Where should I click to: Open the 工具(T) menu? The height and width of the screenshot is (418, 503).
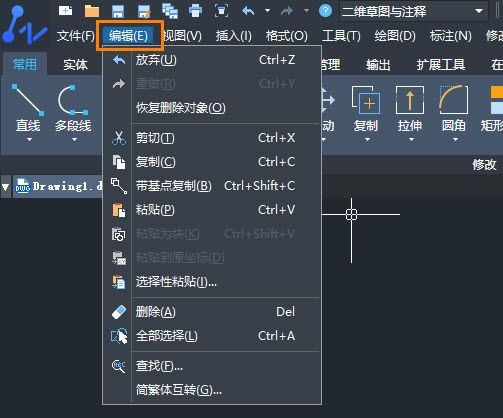point(341,35)
